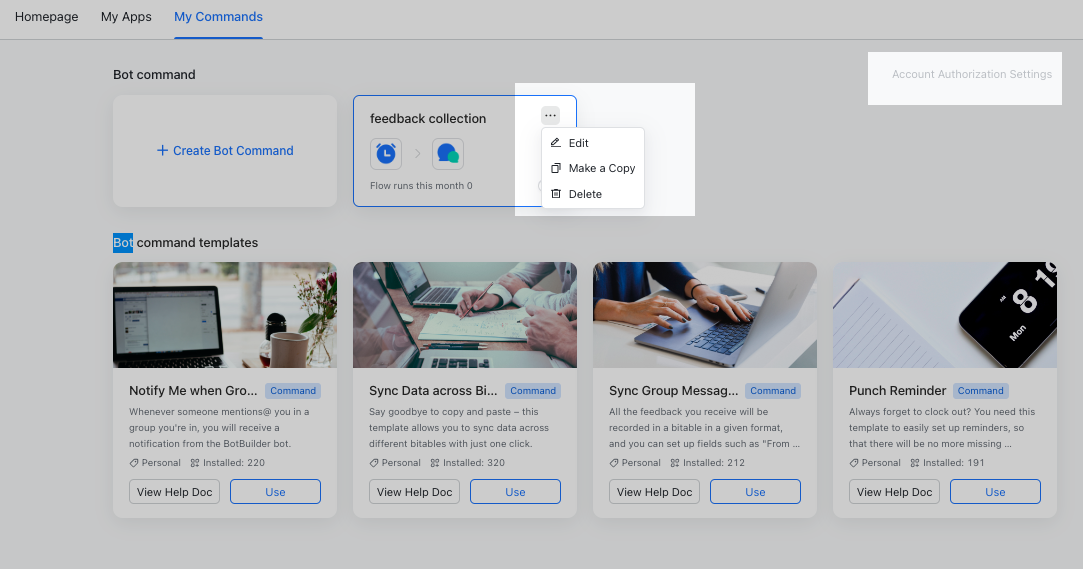Click the trash icon beside Delete

click(555, 193)
